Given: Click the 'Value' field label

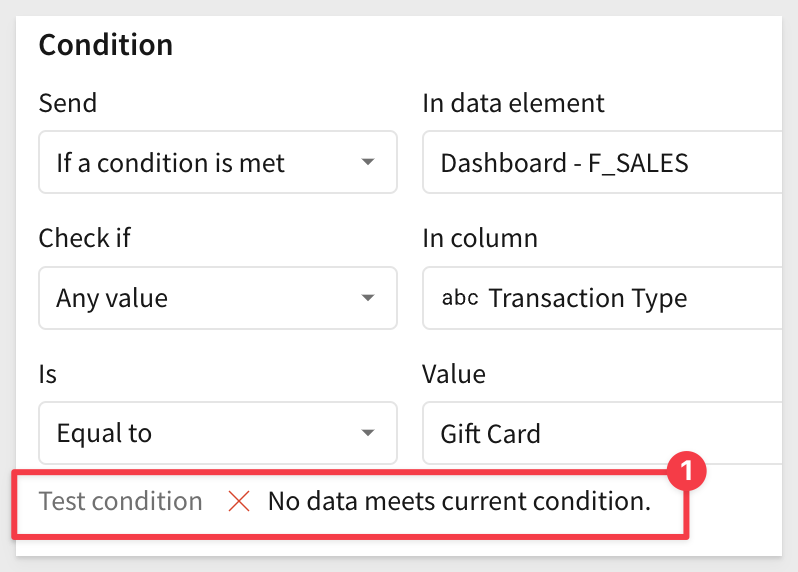Looking at the screenshot, I should (x=454, y=374).
